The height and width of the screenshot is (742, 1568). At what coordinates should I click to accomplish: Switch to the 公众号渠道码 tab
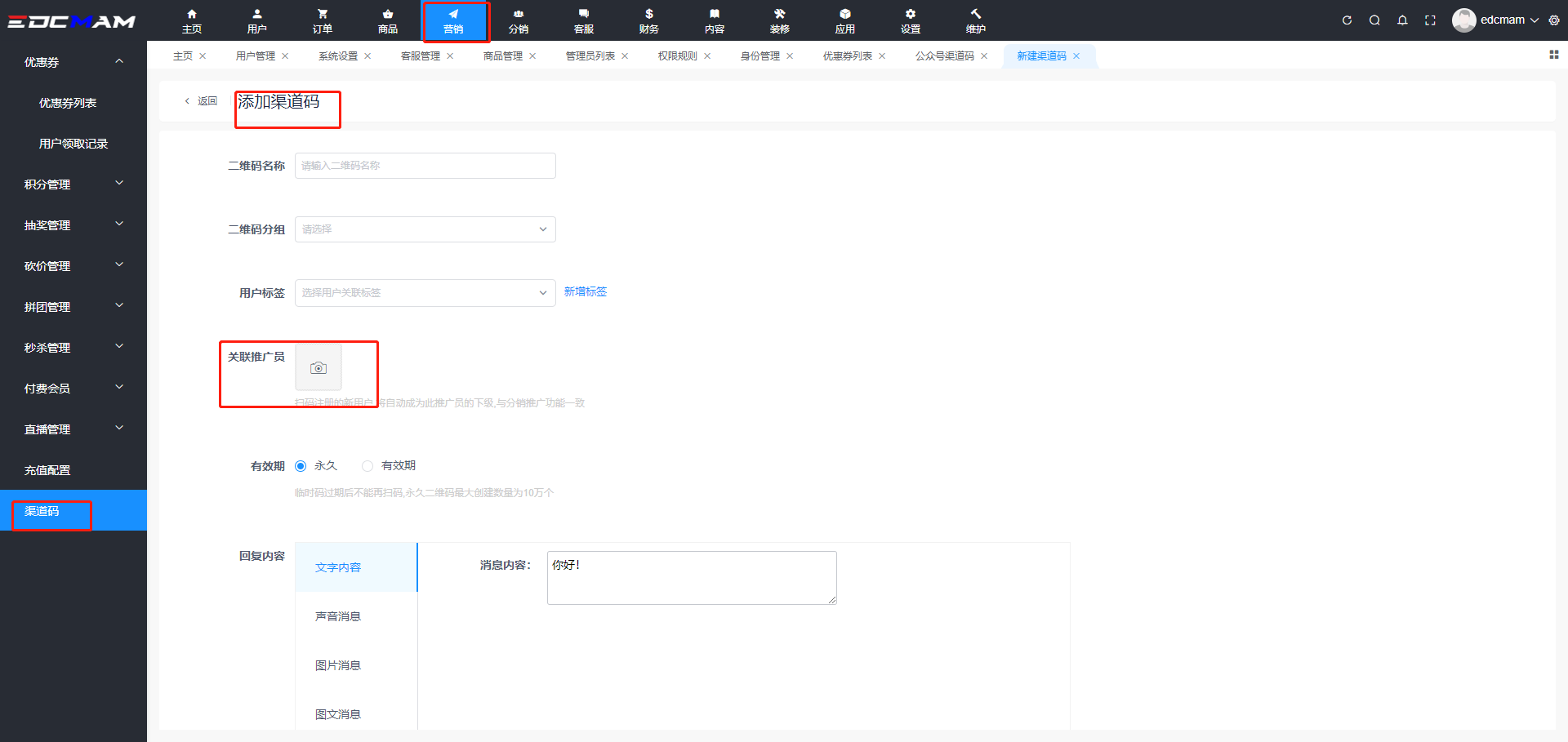point(944,56)
